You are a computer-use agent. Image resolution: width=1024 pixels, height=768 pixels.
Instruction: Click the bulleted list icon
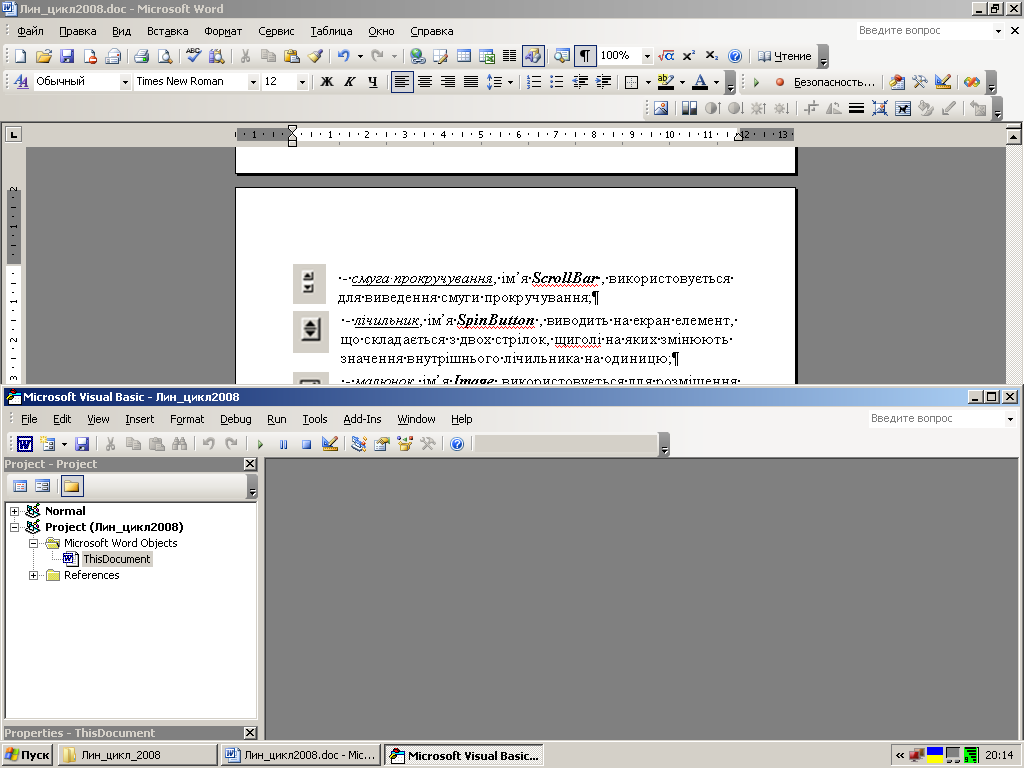[556, 82]
